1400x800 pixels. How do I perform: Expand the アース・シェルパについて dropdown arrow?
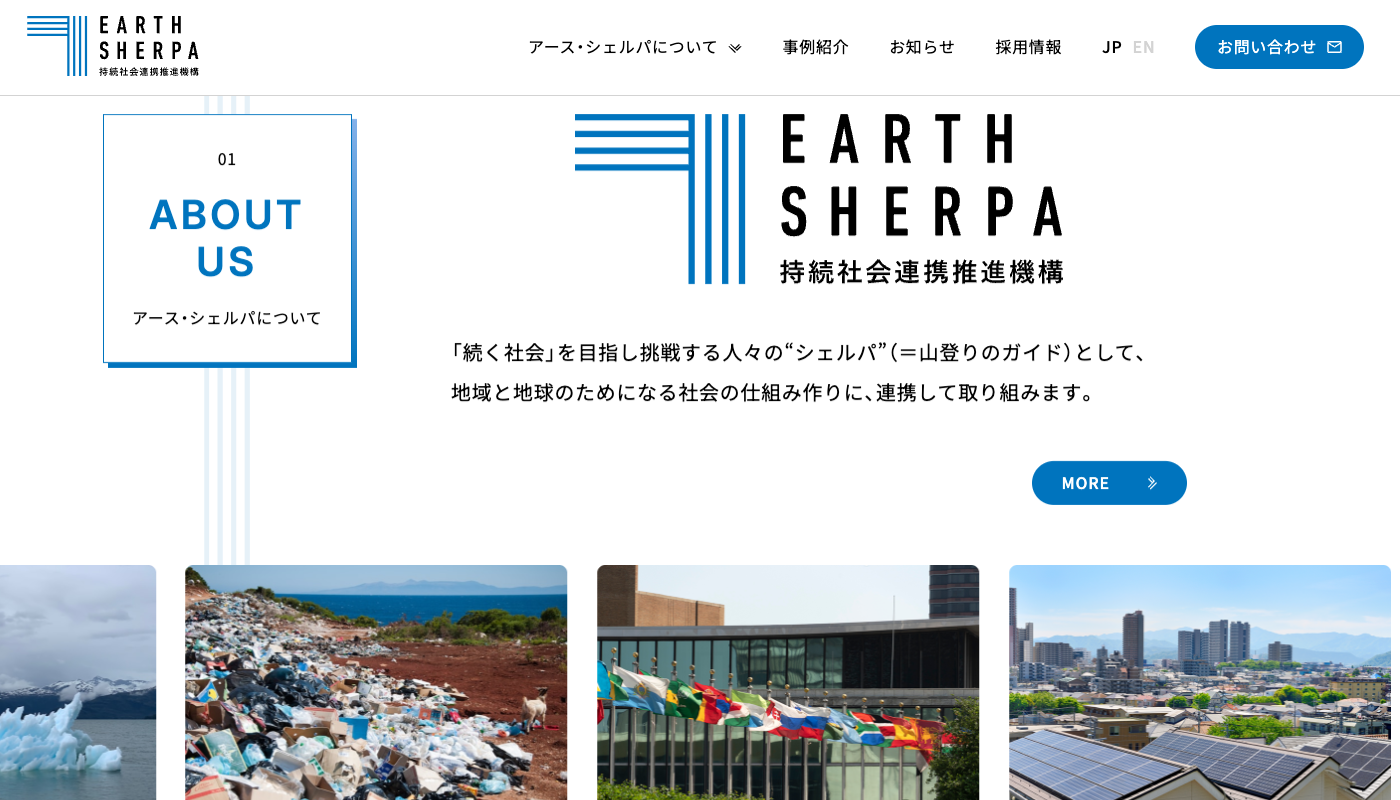pyautogui.click(x=735, y=48)
